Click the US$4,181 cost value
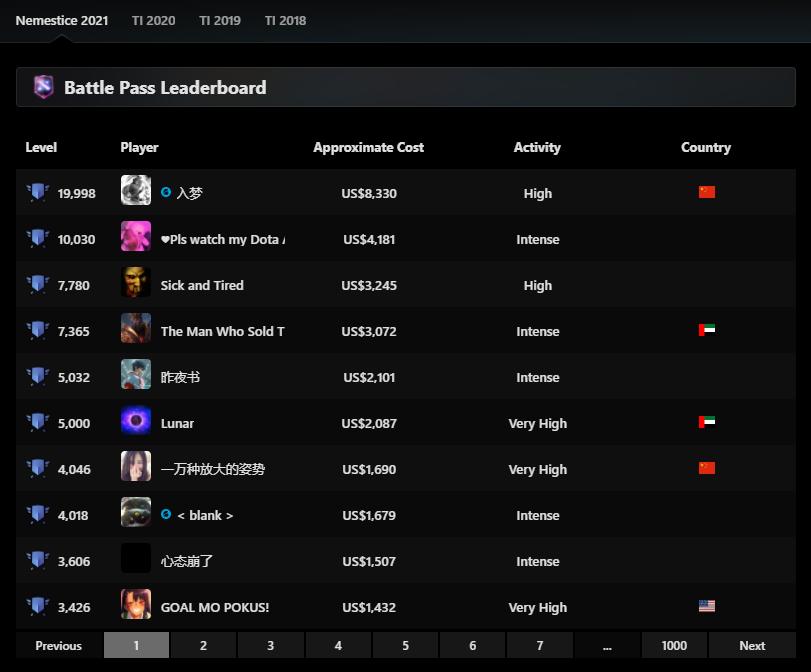Image resolution: width=811 pixels, height=672 pixels. pyautogui.click(x=369, y=240)
